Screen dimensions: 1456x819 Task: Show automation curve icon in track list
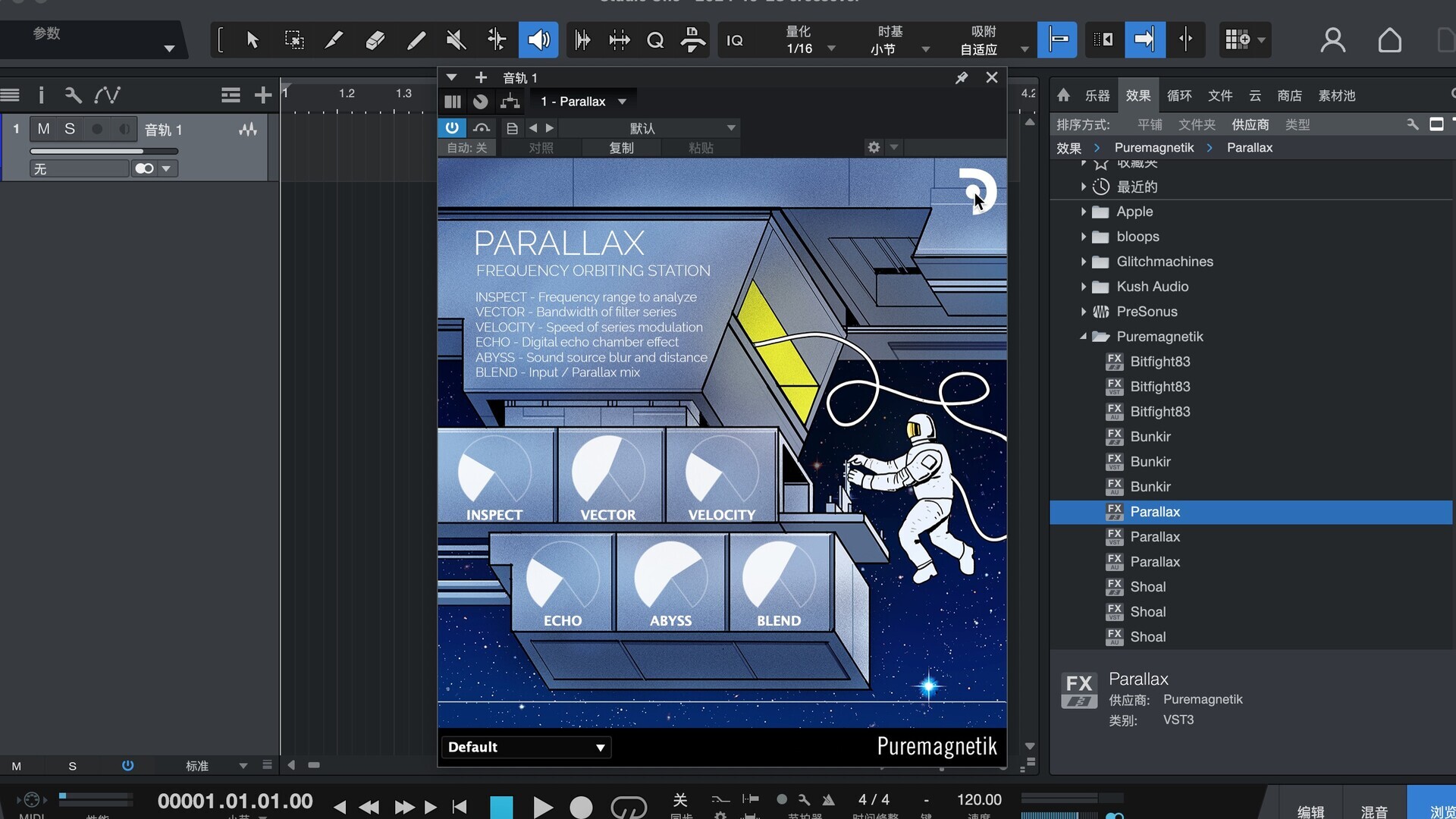click(x=107, y=95)
